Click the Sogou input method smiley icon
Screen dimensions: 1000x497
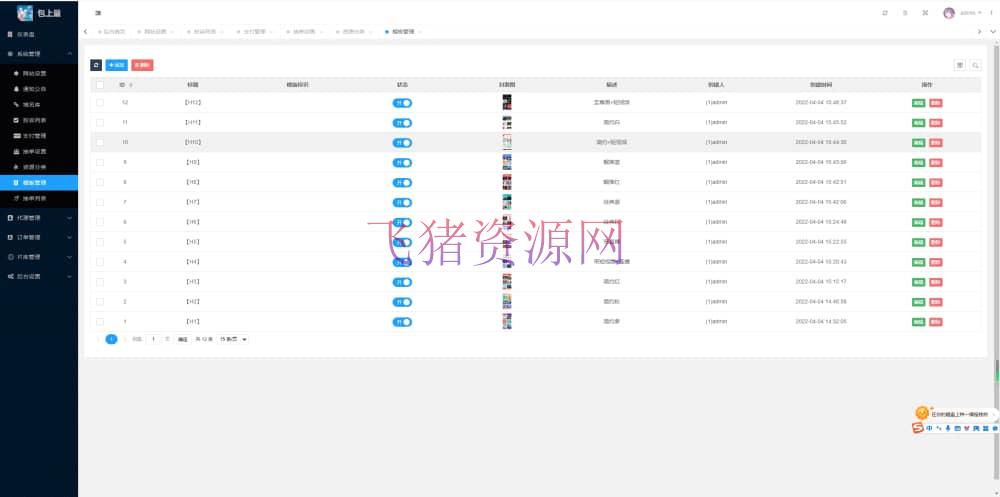coord(922,413)
